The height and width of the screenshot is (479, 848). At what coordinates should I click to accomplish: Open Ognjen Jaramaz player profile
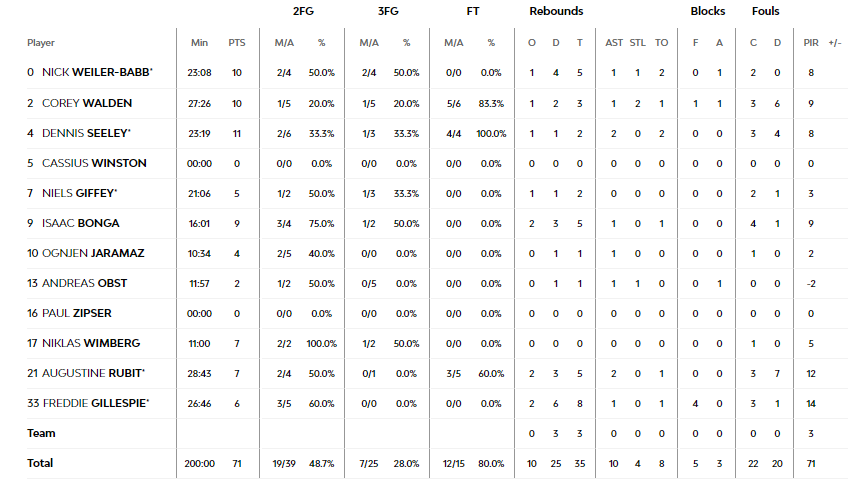click(93, 253)
